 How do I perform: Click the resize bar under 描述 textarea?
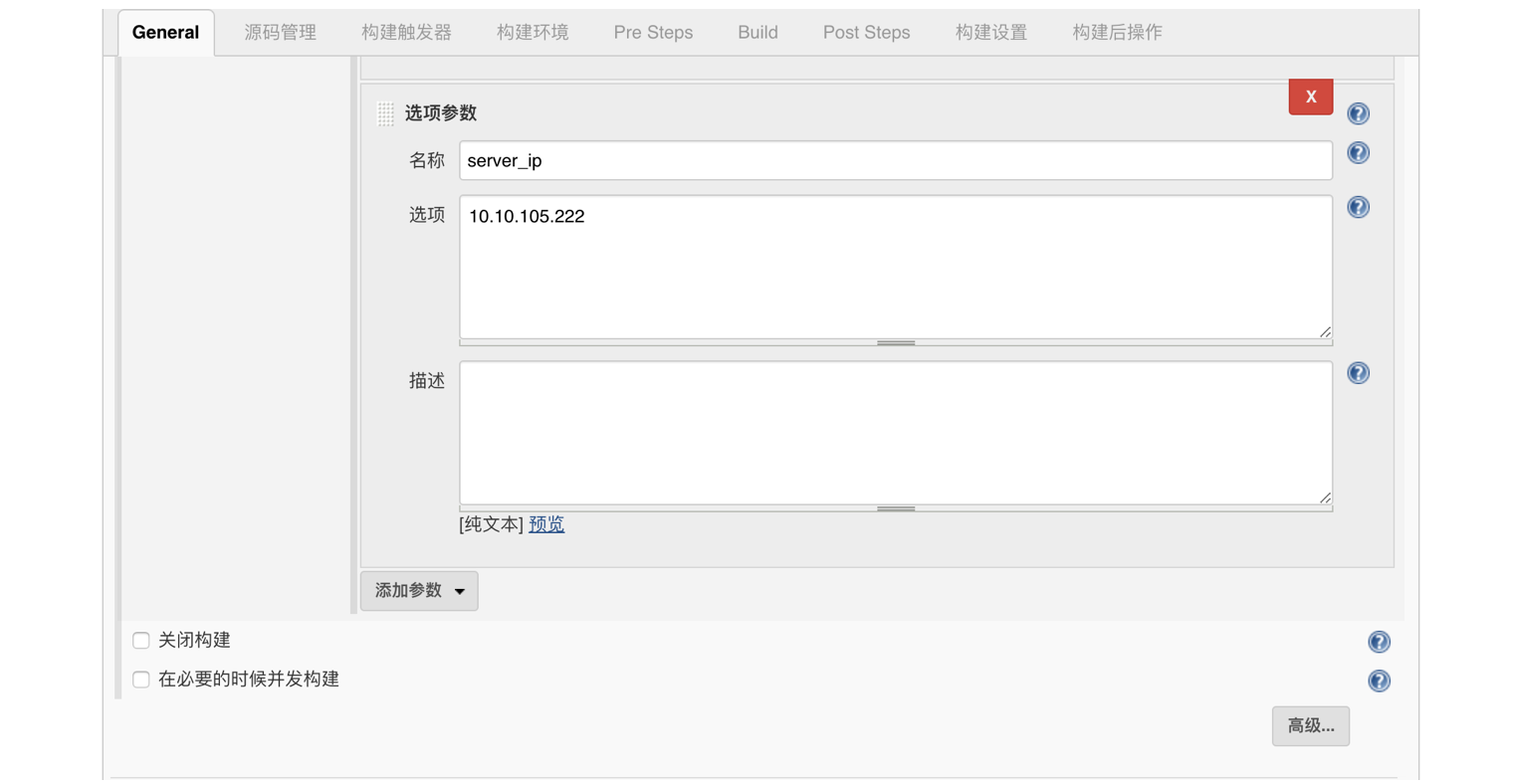896,508
